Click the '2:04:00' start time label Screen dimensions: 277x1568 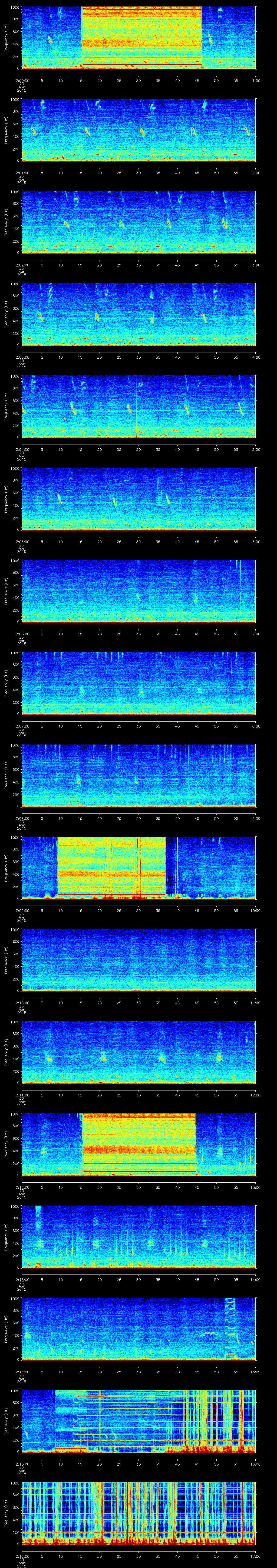(22, 449)
